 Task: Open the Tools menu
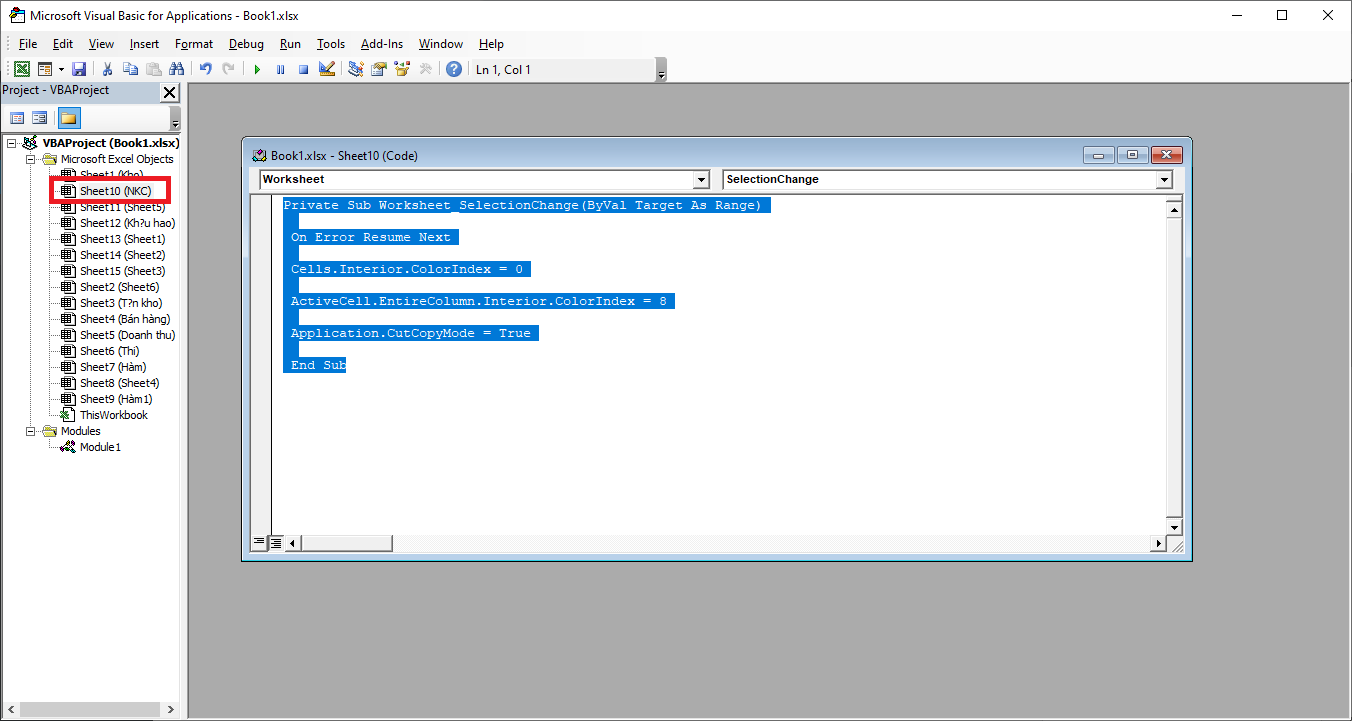tap(331, 44)
